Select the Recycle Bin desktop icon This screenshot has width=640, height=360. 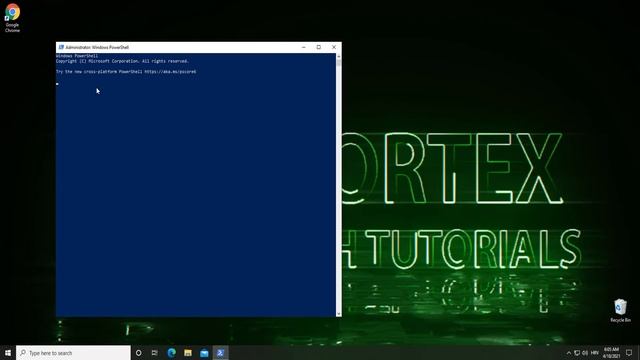[x=620, y=311]
